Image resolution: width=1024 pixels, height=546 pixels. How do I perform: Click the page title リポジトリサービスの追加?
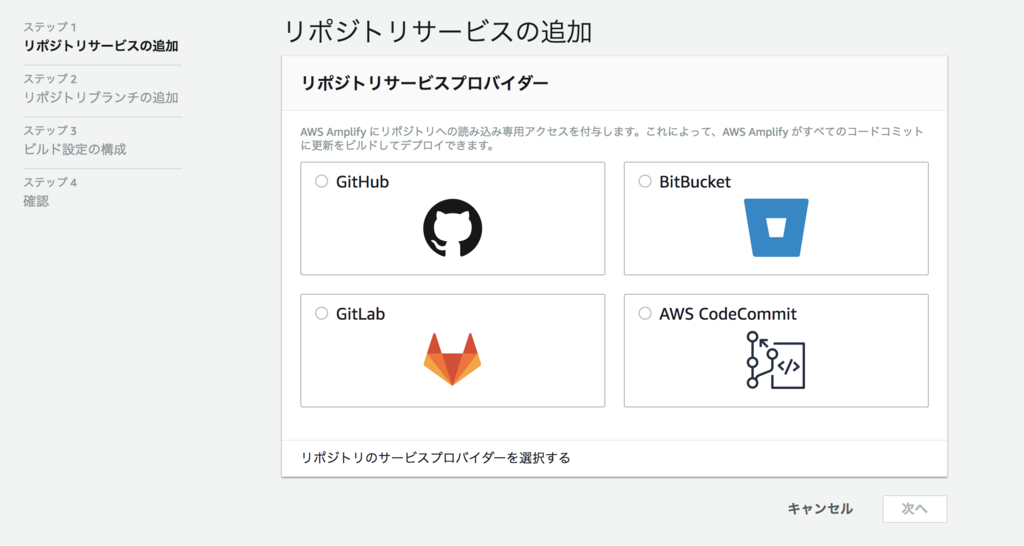pos(438,32)
